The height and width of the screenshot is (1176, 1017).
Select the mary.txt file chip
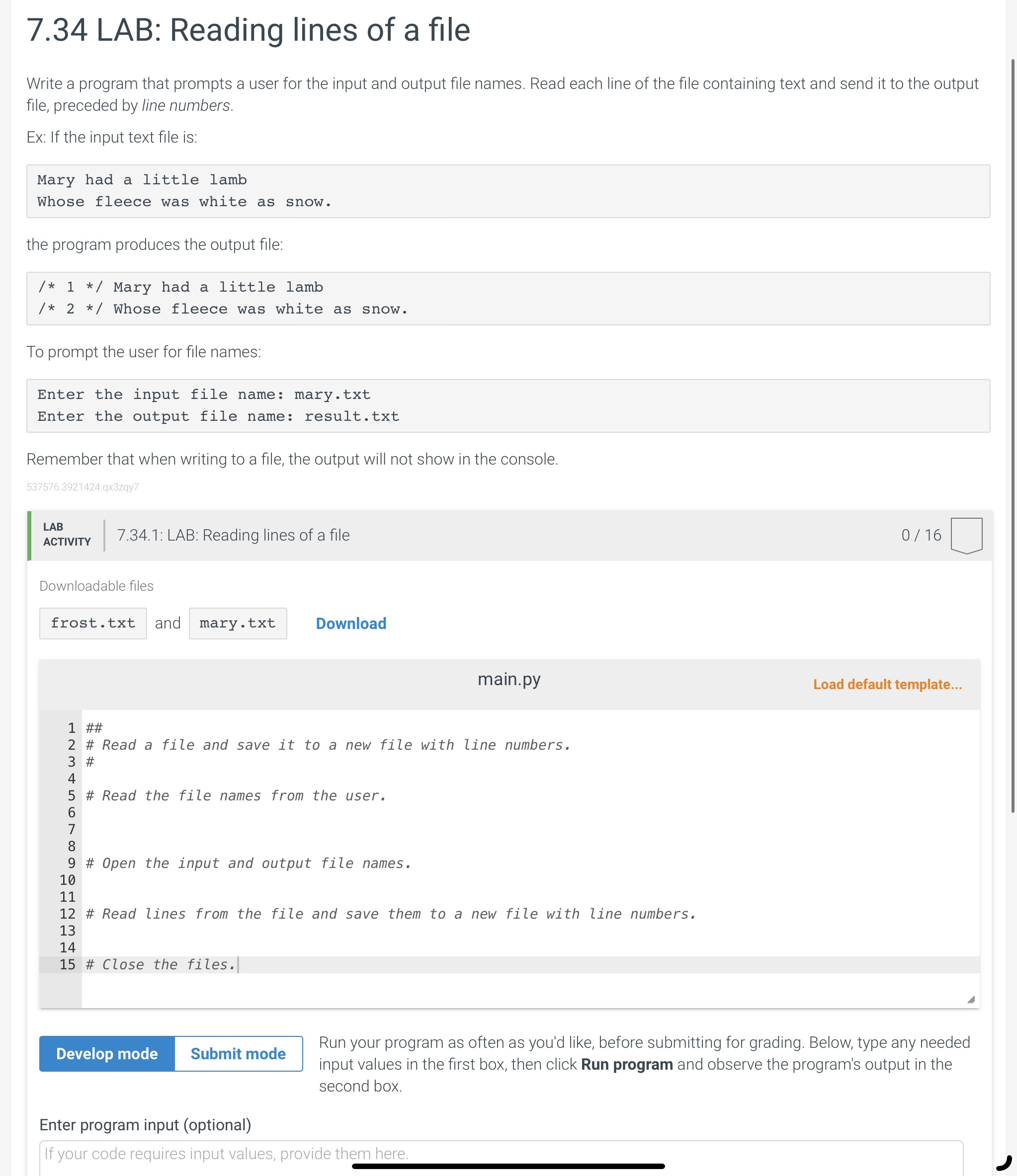pyautogui.click(x=238, y=623)
